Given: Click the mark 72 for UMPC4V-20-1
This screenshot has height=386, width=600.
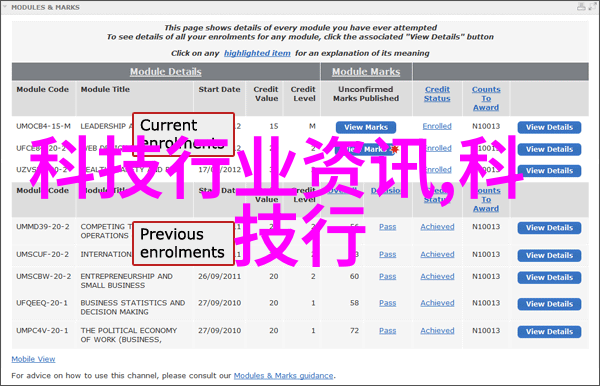Looking at the screenshot, I should [x=354, y=331].
